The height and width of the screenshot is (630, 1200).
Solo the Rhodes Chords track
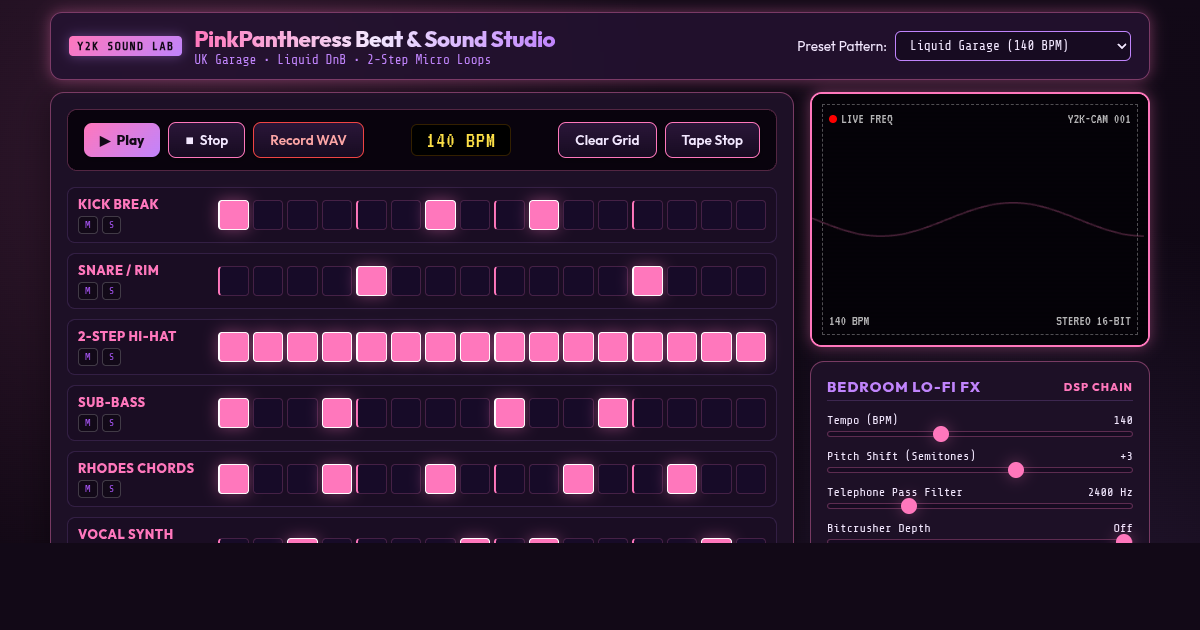(111, 489)
